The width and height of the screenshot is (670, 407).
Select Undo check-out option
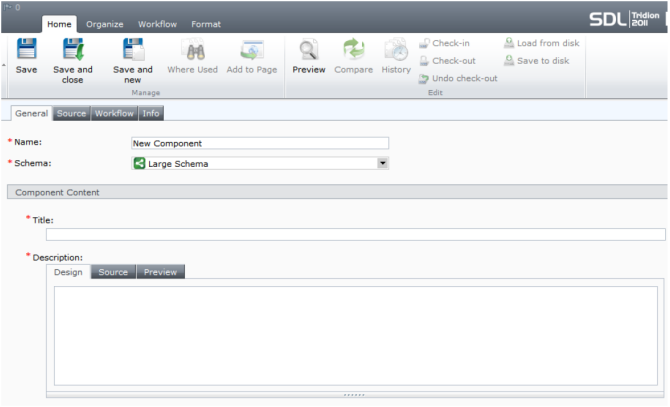tap(457, 78)
